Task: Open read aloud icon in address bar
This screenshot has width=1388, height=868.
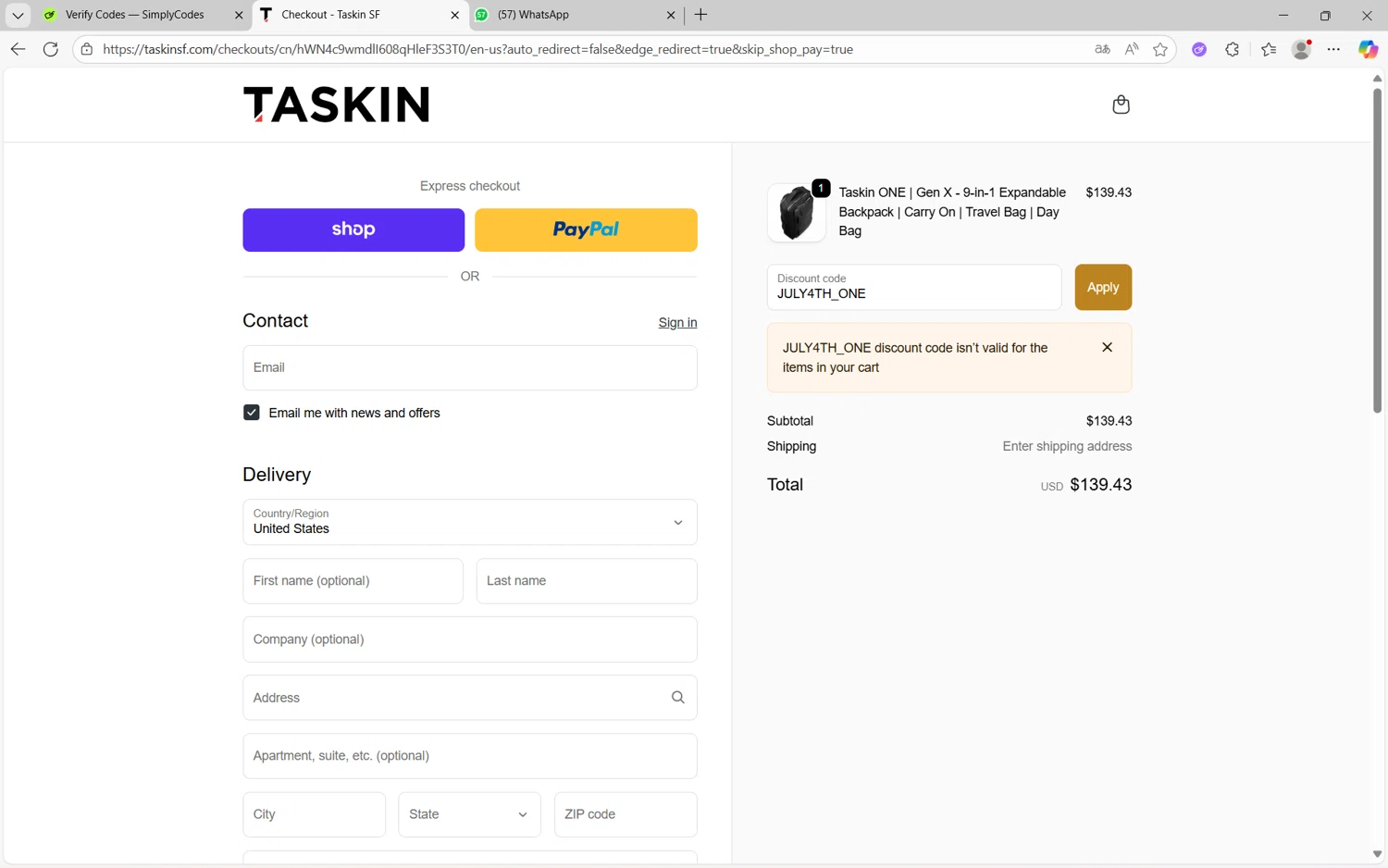Action: point(1132,49)
